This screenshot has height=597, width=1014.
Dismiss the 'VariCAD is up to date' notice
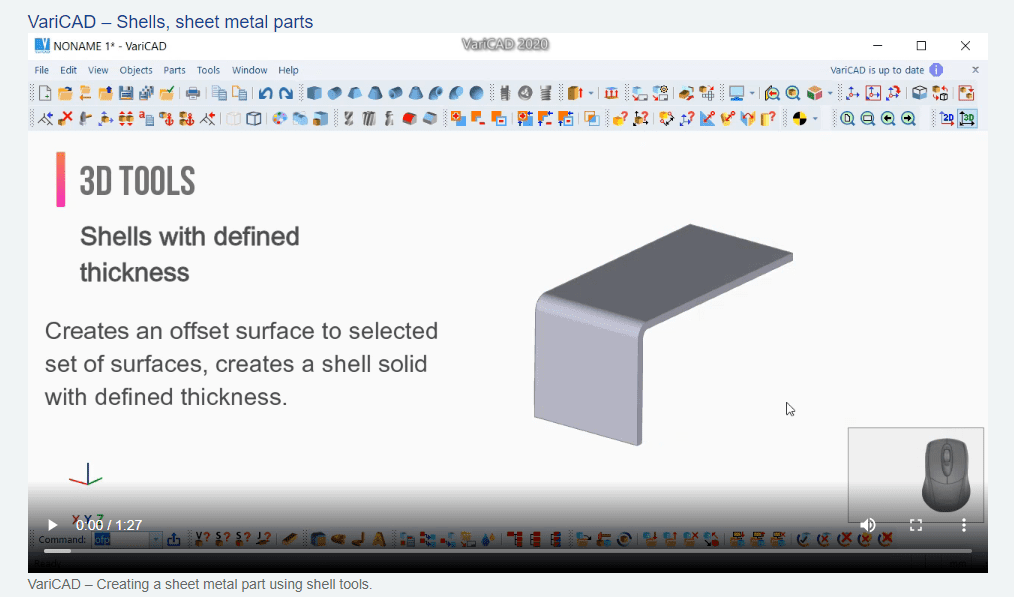975,70
